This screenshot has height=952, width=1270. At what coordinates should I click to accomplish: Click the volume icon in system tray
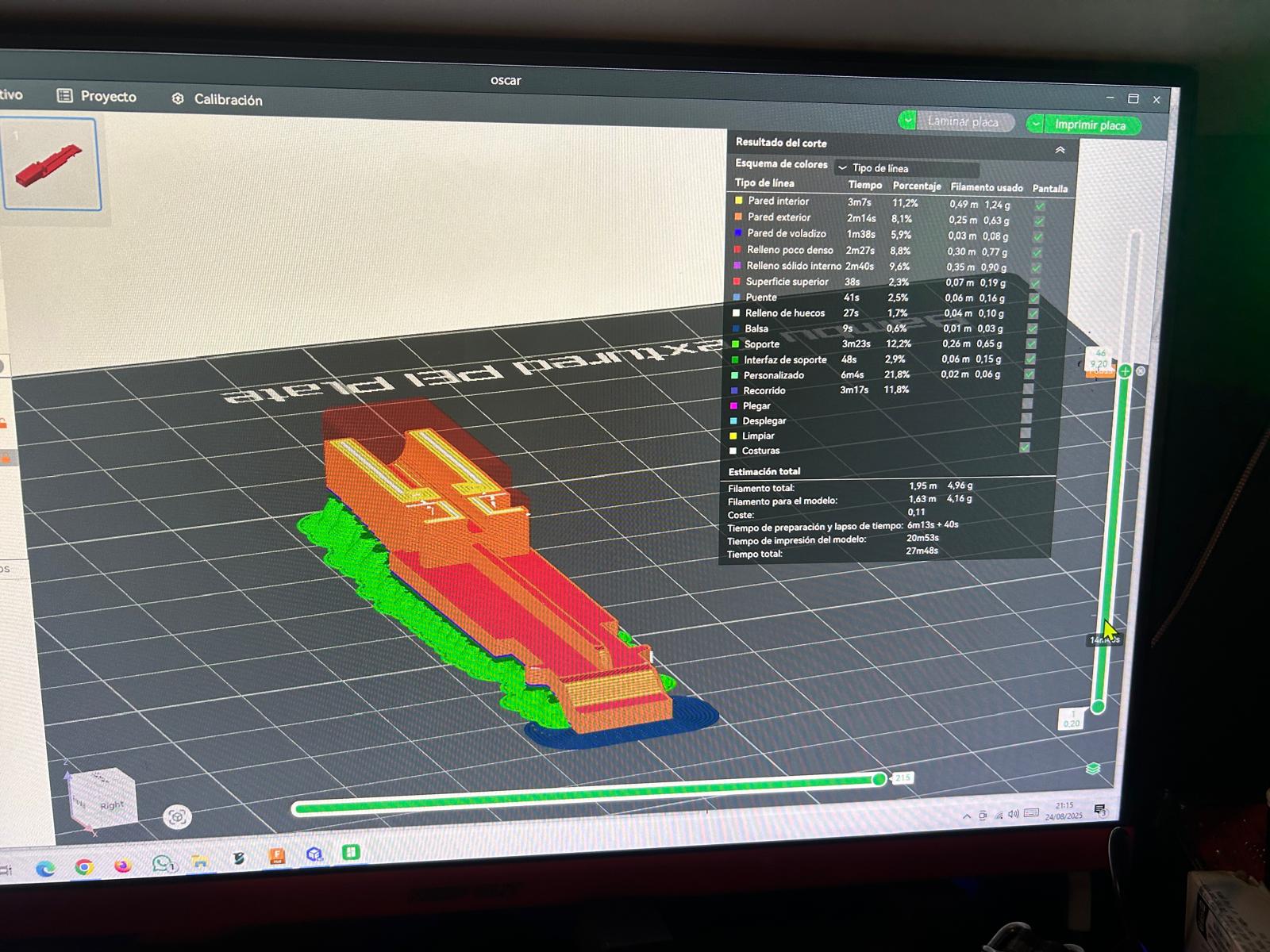point(1014,814)
